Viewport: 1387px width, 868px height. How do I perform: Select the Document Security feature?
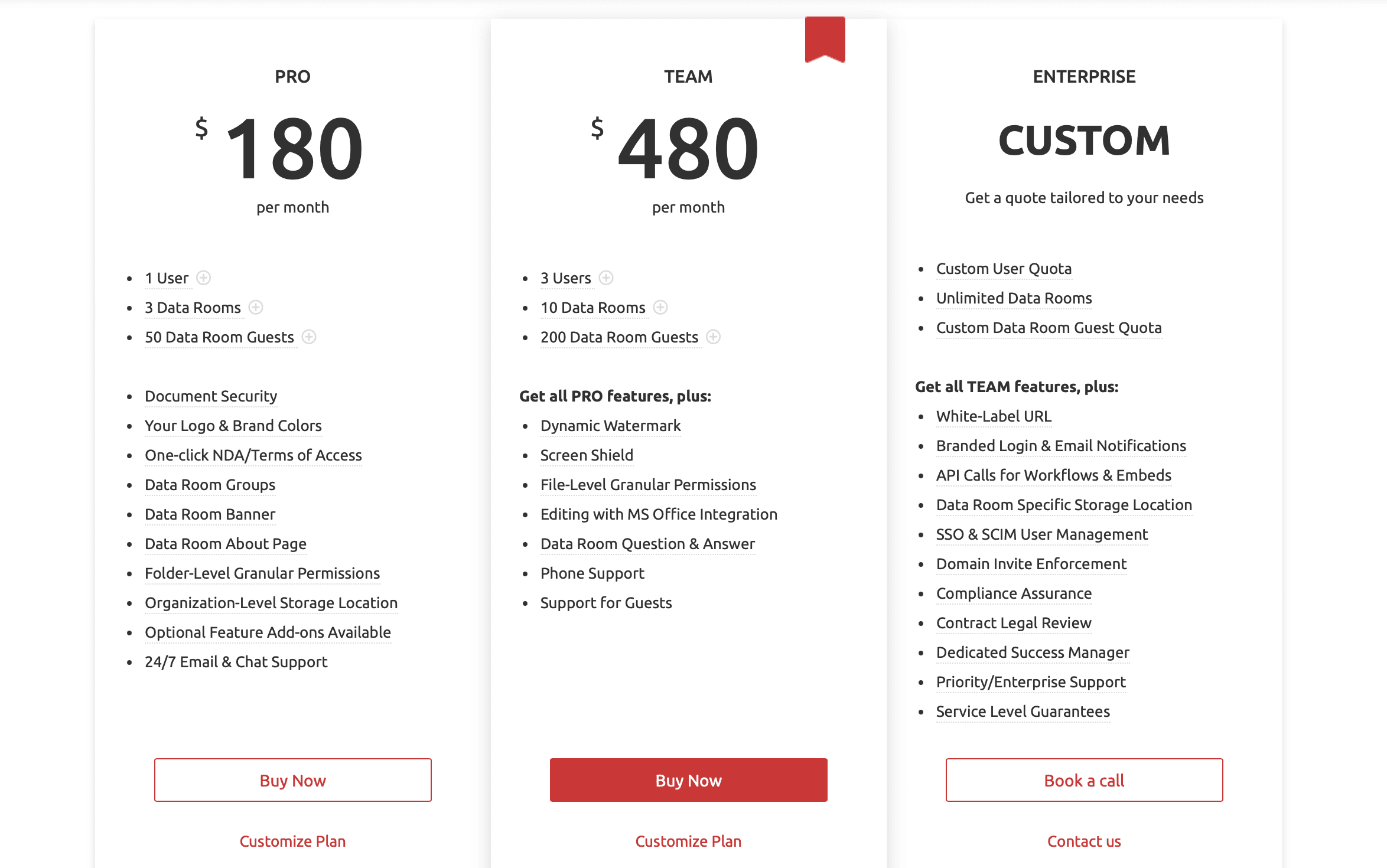pos(211,396)
